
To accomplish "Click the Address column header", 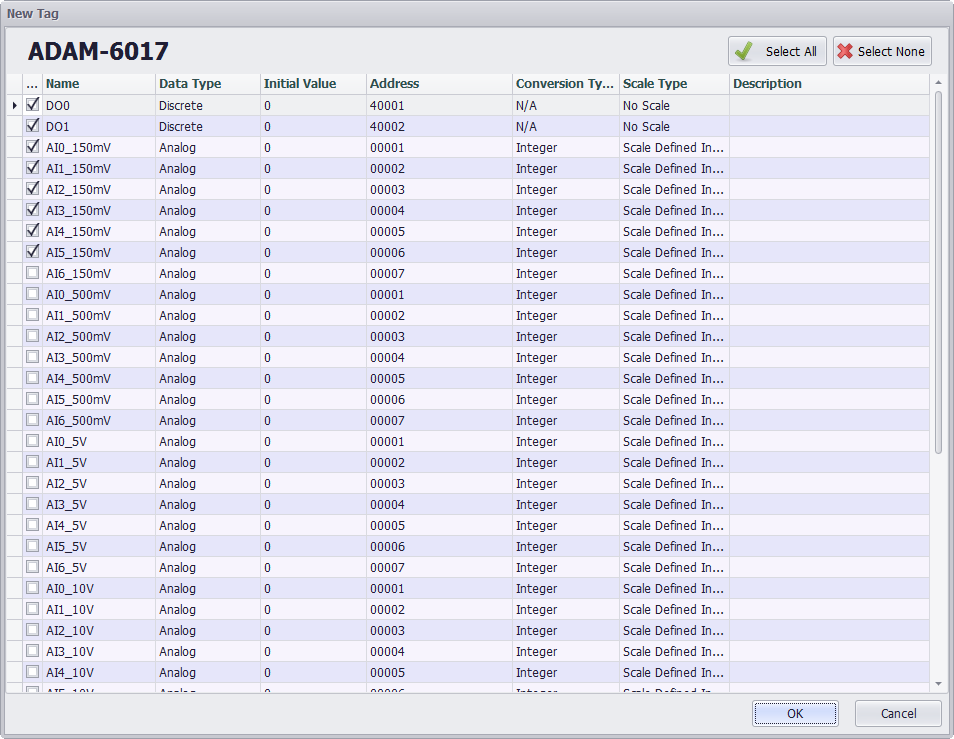I will click(x=438, y=84).
